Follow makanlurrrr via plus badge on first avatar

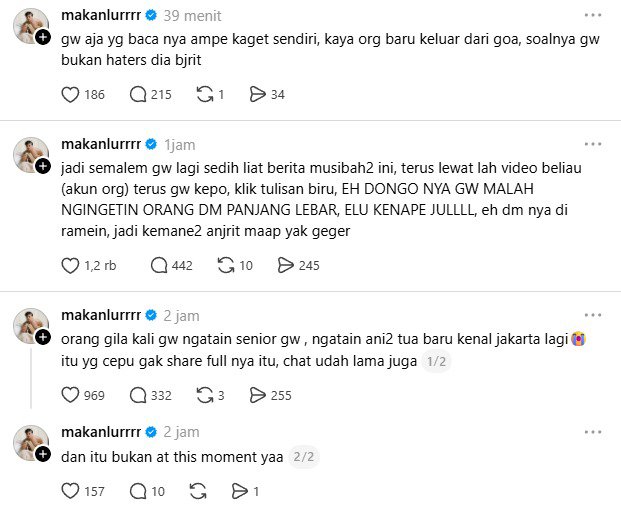[43, 37]
